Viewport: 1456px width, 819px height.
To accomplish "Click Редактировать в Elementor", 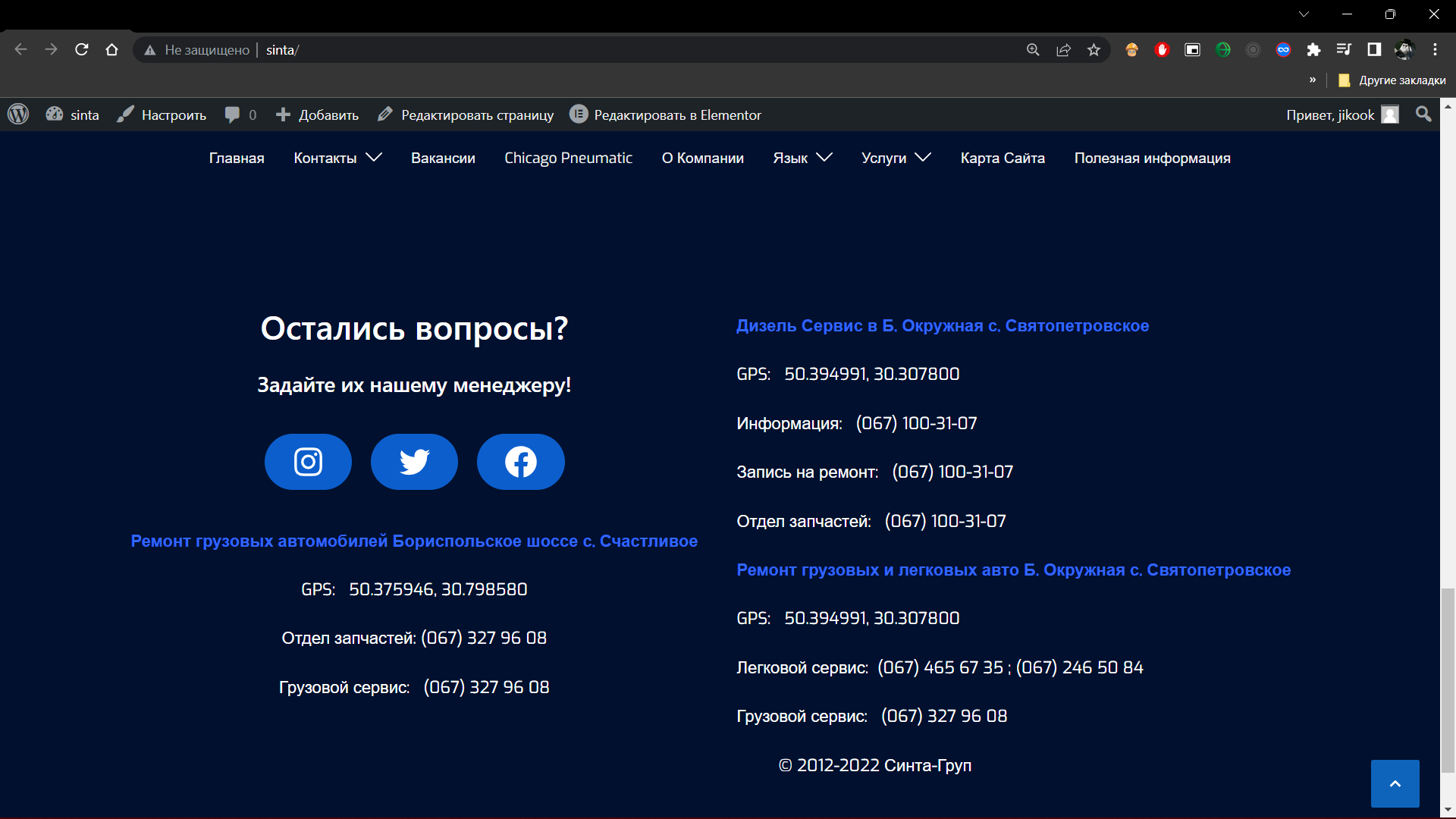I will tap(666, 115).
